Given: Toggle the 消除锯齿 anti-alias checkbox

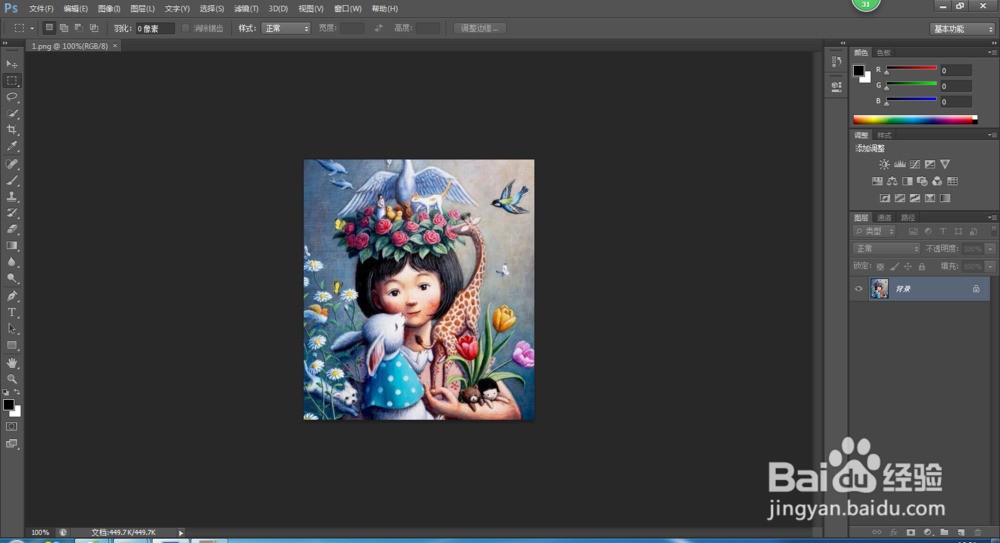Looking at the screenshot, I should coord(186,28).
